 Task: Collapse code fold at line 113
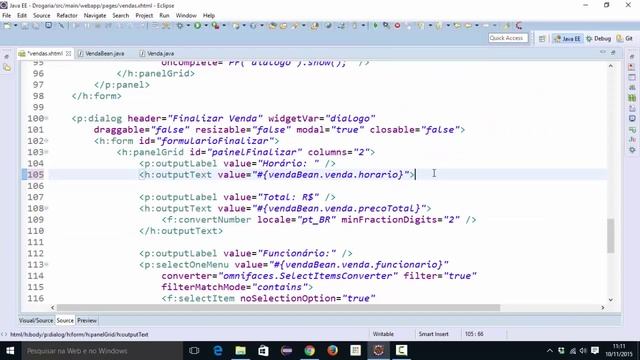47,264
